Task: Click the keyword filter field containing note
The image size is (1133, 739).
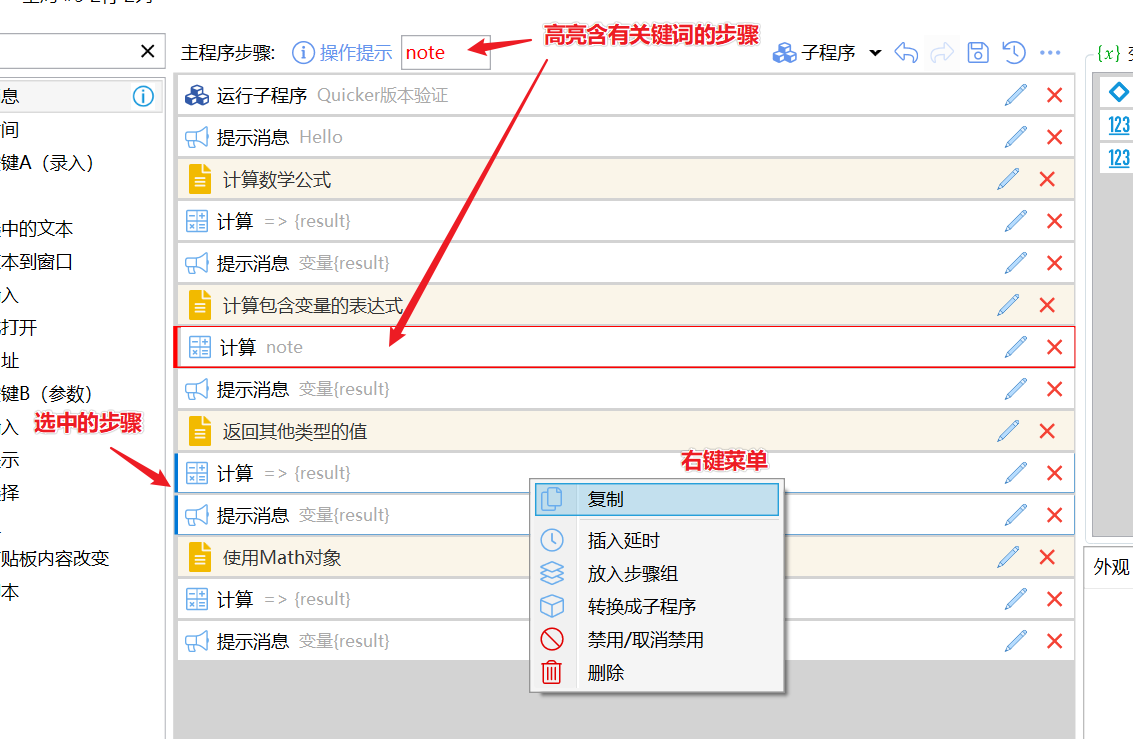Action: (x=446, y=53)
